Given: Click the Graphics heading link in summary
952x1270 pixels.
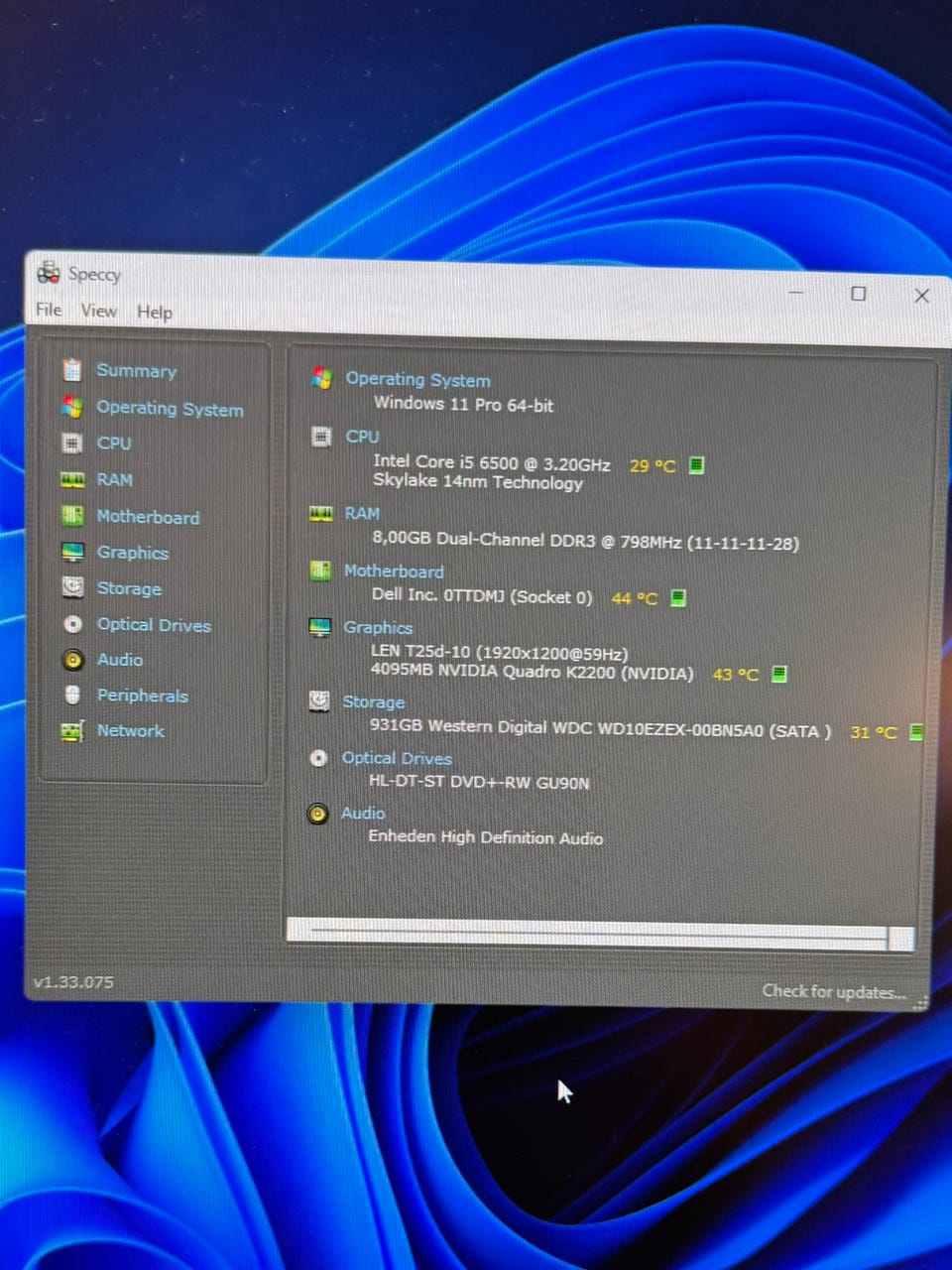Looking at the screenshot, I should click(378, 627).
